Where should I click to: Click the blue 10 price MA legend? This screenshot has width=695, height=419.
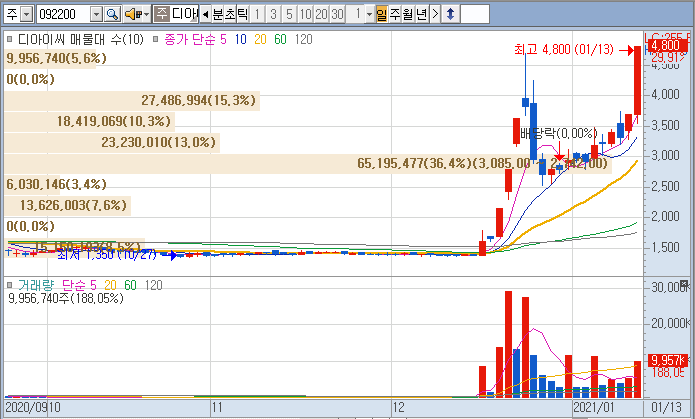click(241, 39)
